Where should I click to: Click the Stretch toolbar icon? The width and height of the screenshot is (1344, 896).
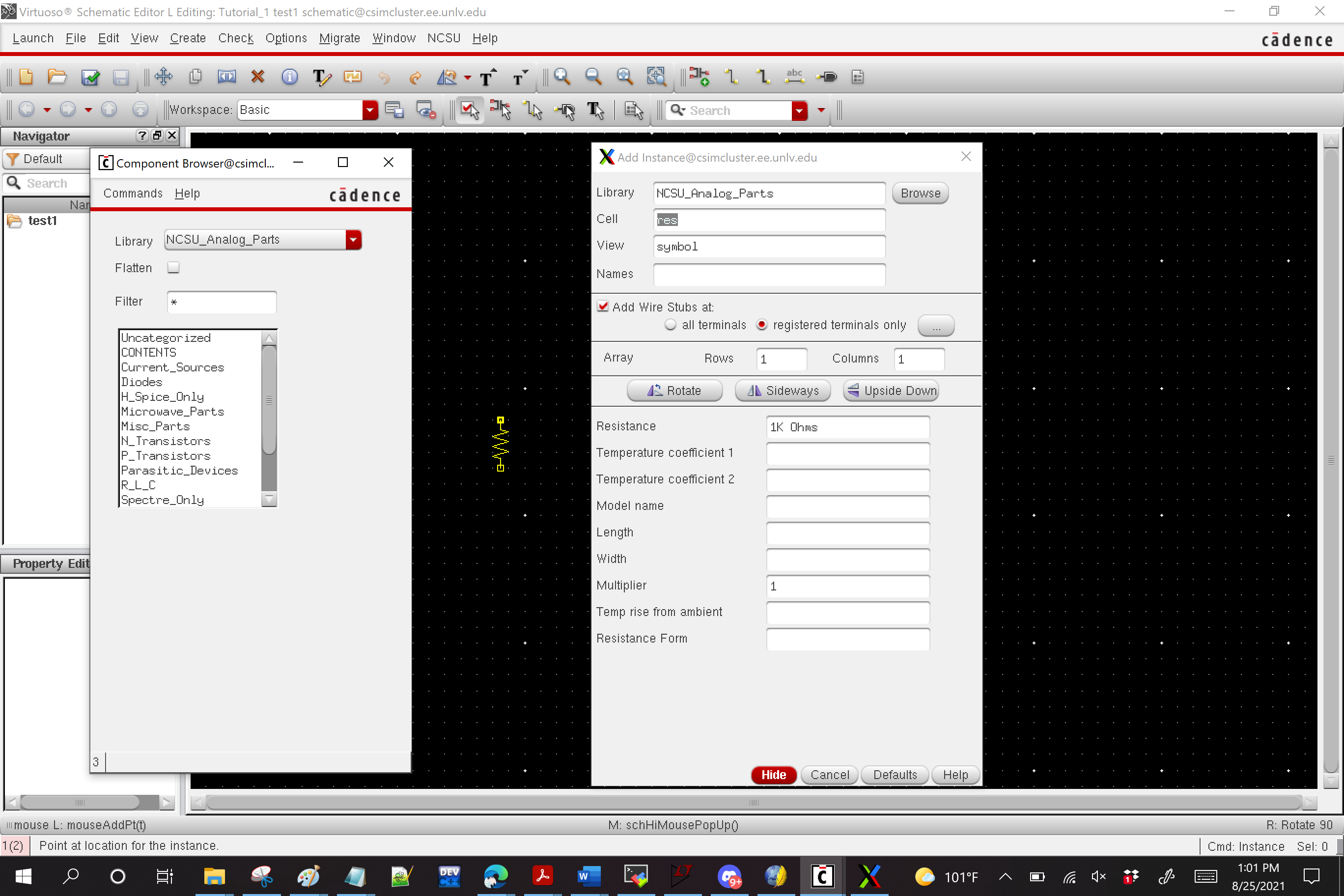227,77
